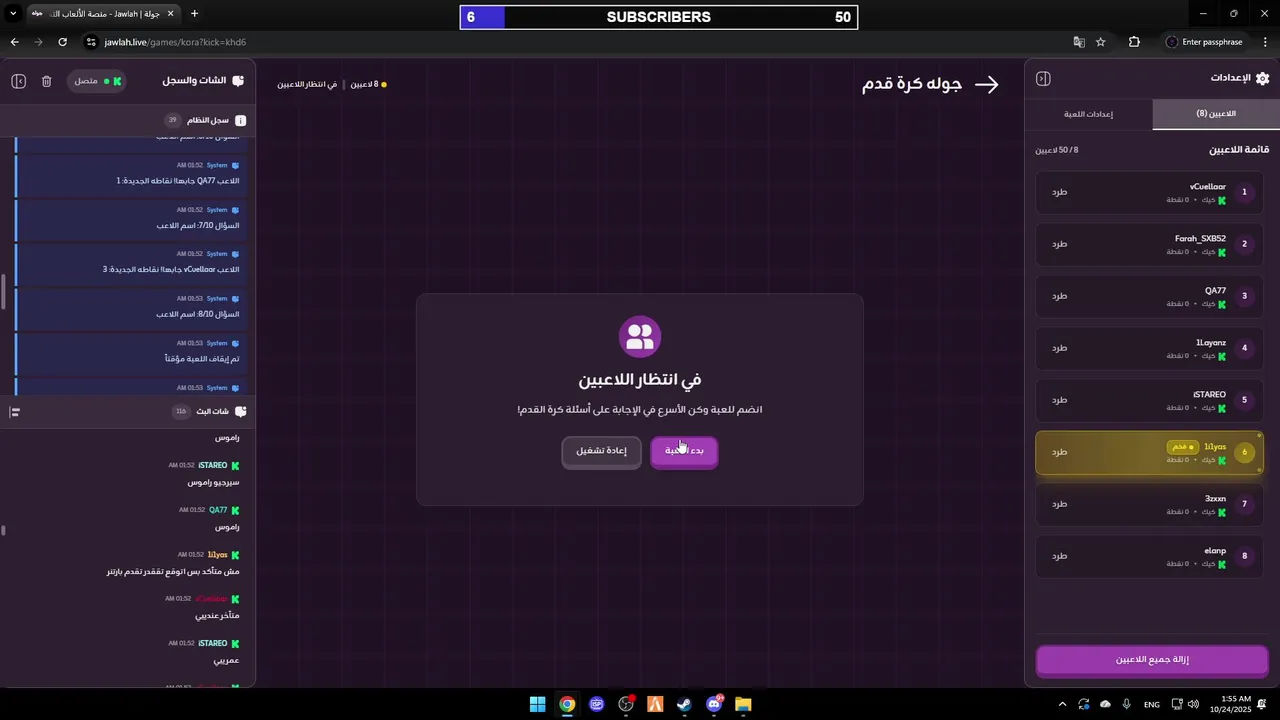This screenshot has height=720, width=1280.
Task: Collapse the chat and log panel
Action: click(x=18, y=81)
